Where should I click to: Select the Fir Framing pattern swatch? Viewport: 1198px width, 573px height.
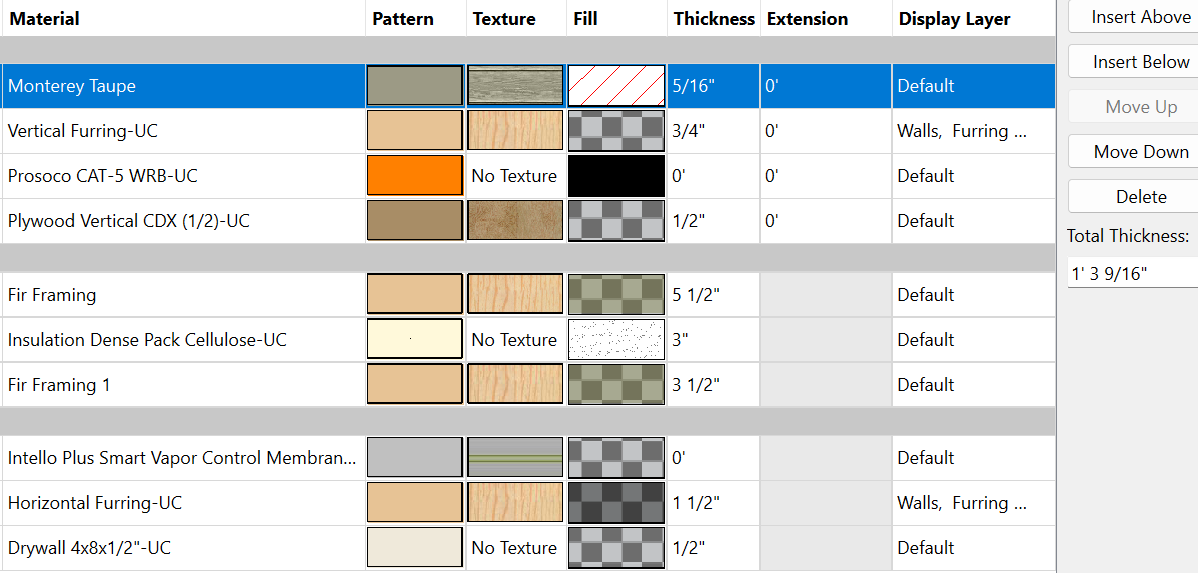pos(415,295)
